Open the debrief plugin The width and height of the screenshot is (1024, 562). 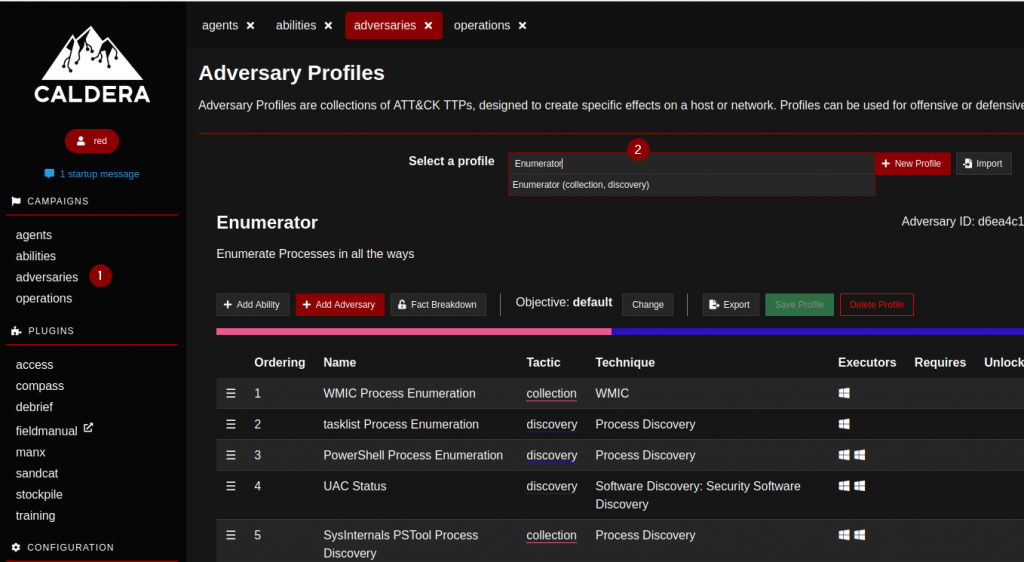[x=34, y=407]
